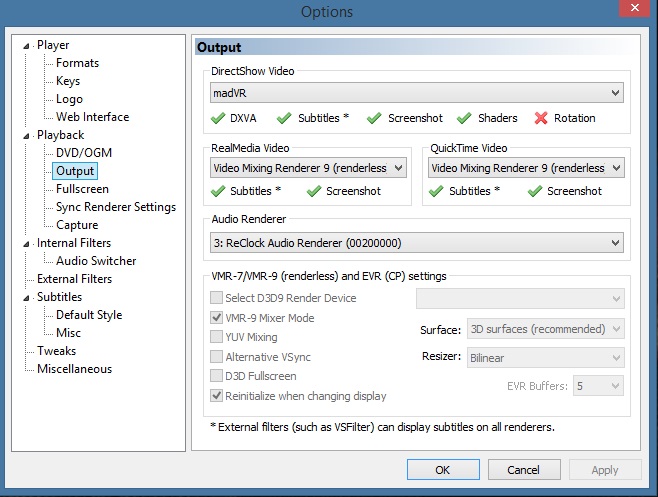Select Fullscreen in the options tree
Image resolution: width=658 pixels, height=497 pixels.
click(82, 189)
